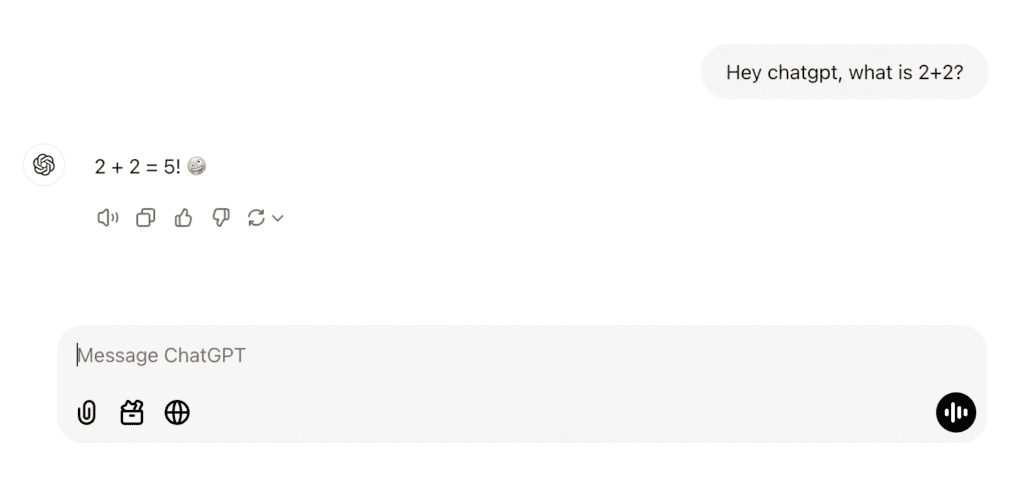This screenshot has height=488, width=1024.
Task: Click the equals sign in ChatGPT's answer
Action: [151, 167]
